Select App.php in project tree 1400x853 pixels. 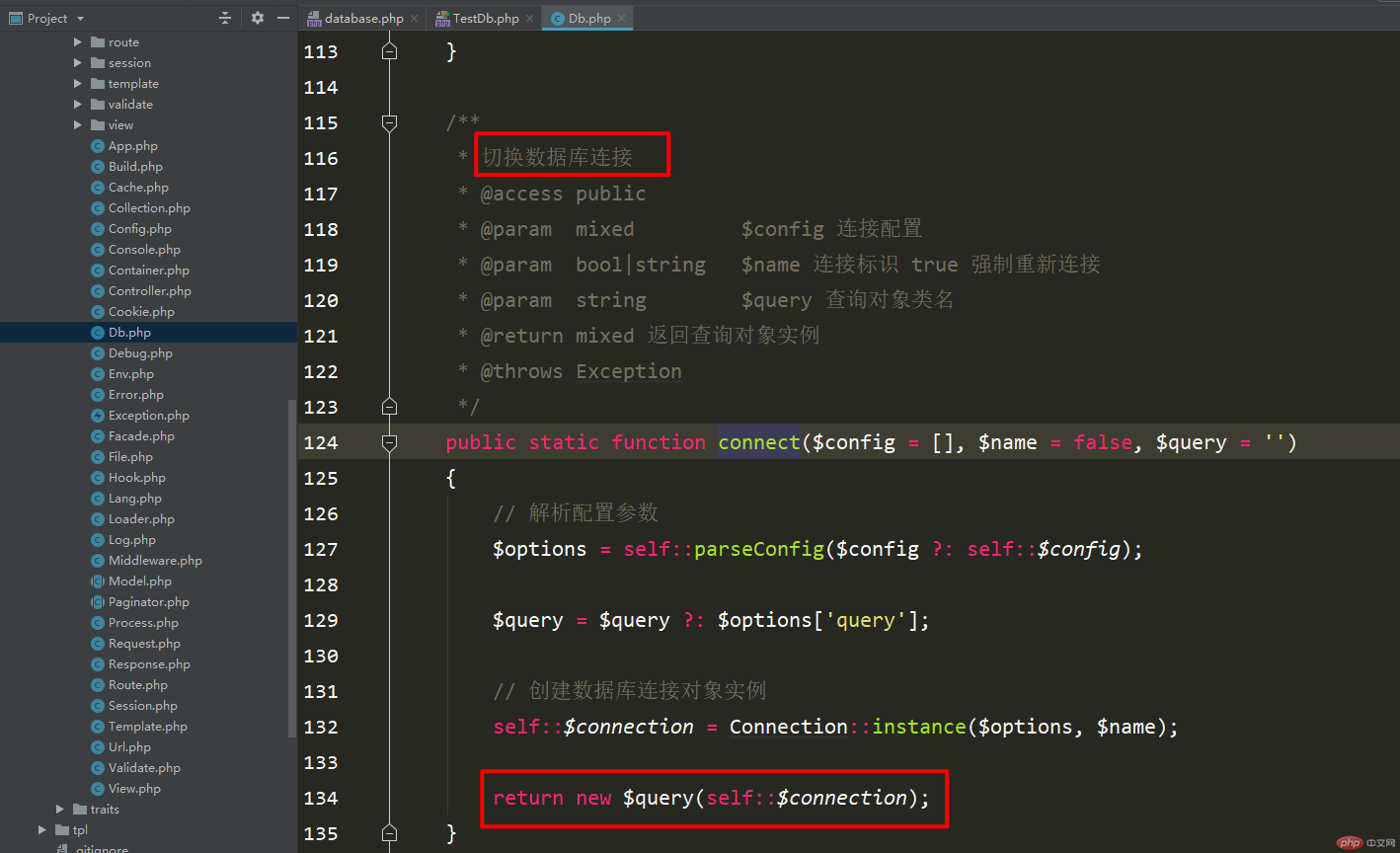click(132, 146)
